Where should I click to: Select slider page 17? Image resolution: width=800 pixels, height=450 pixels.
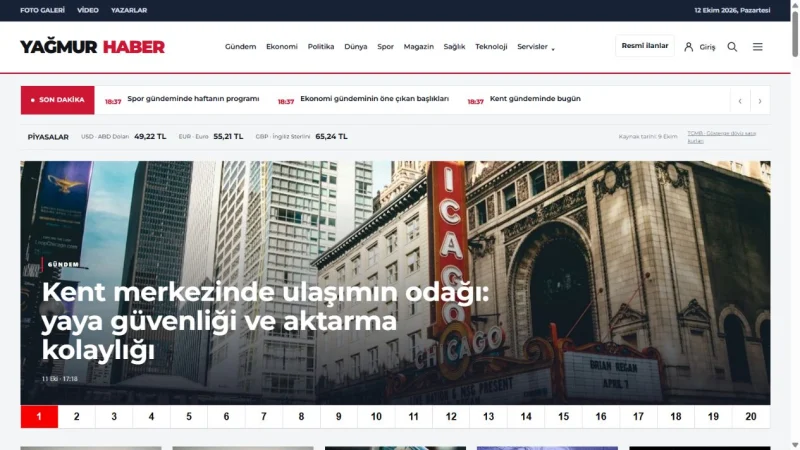click(638, 417)
